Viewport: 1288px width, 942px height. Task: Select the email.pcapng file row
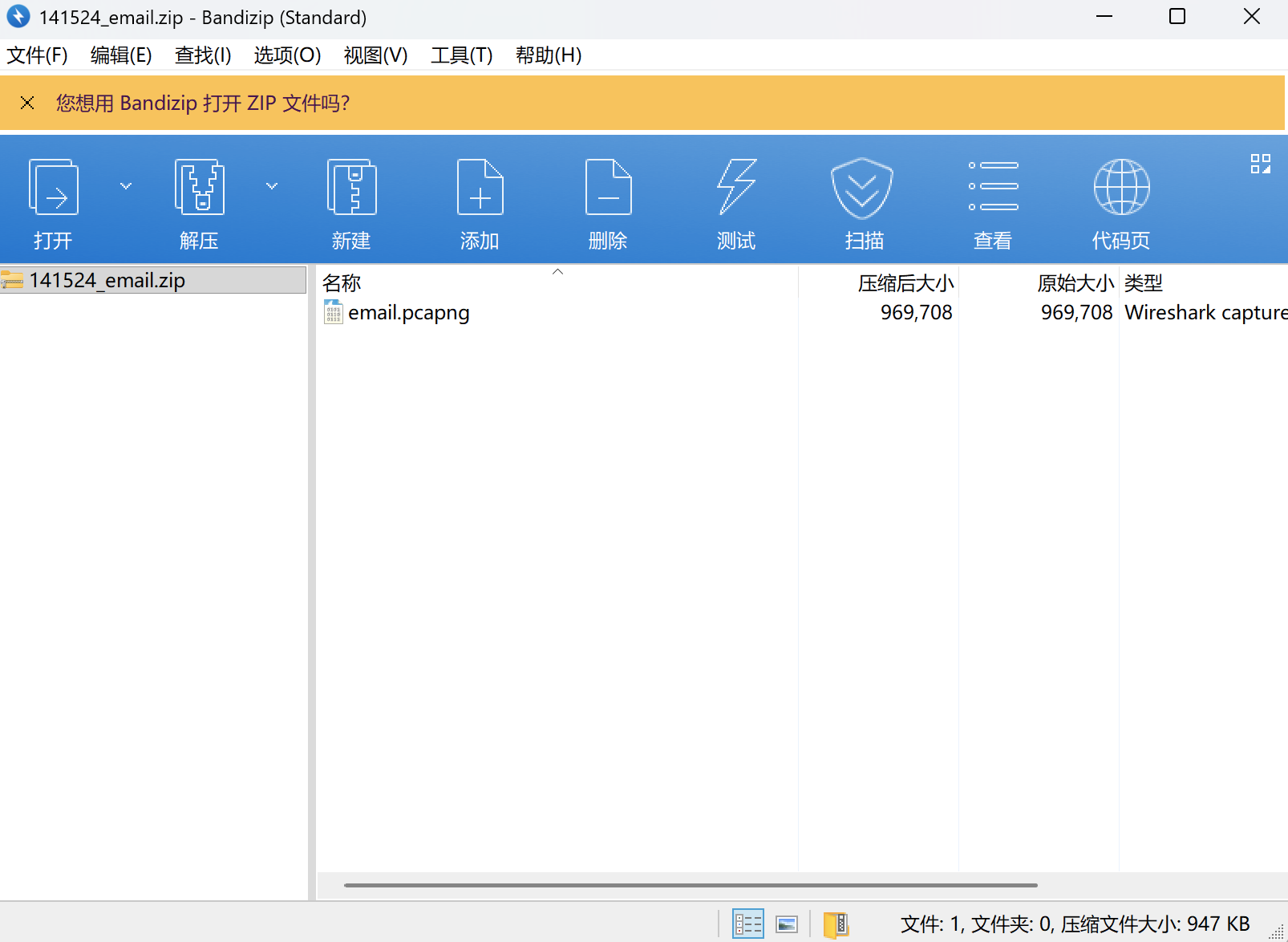(x=802, y=312)
